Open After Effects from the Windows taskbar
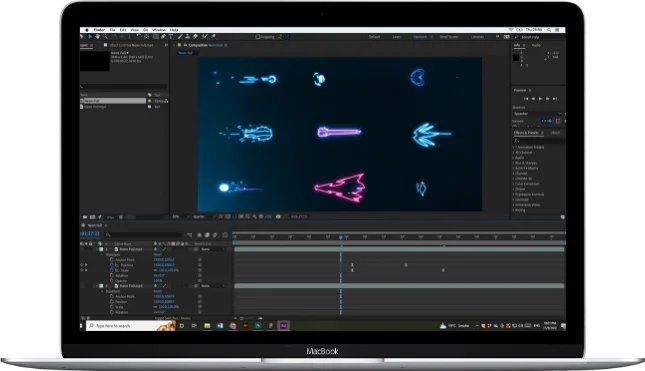The height and width of the screenshot is (371, 645). (284, 325)
